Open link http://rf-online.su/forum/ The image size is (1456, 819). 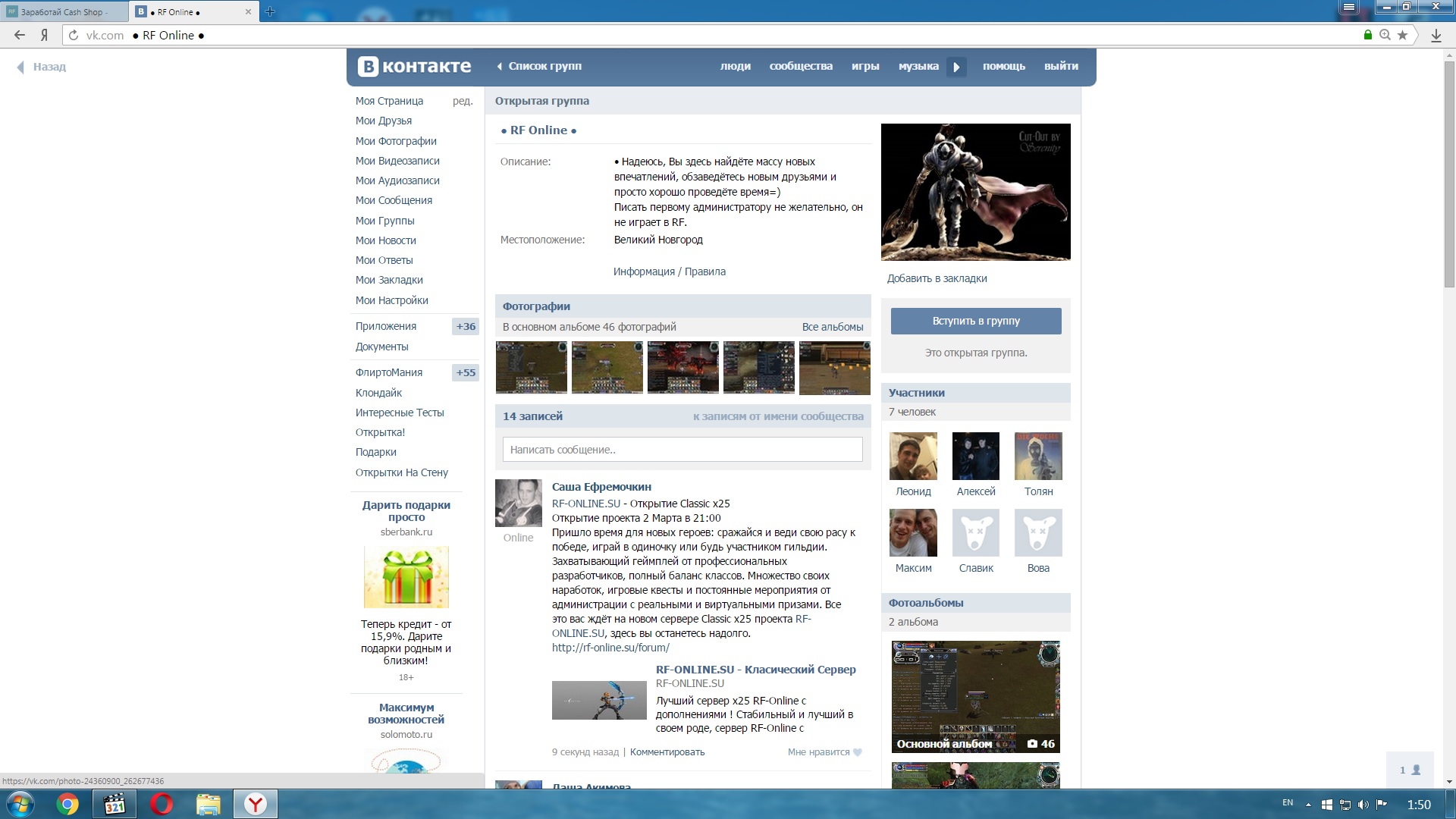click(x=610, y=648)
